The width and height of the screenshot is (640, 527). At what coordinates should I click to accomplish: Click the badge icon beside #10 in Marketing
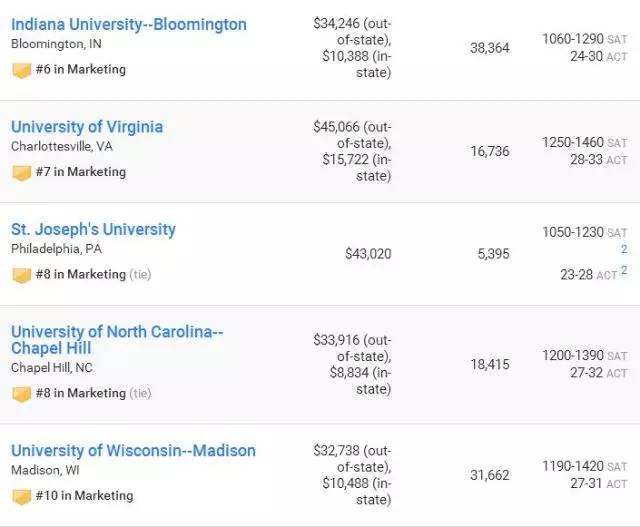pyautogui.click(x=21, y=496)
